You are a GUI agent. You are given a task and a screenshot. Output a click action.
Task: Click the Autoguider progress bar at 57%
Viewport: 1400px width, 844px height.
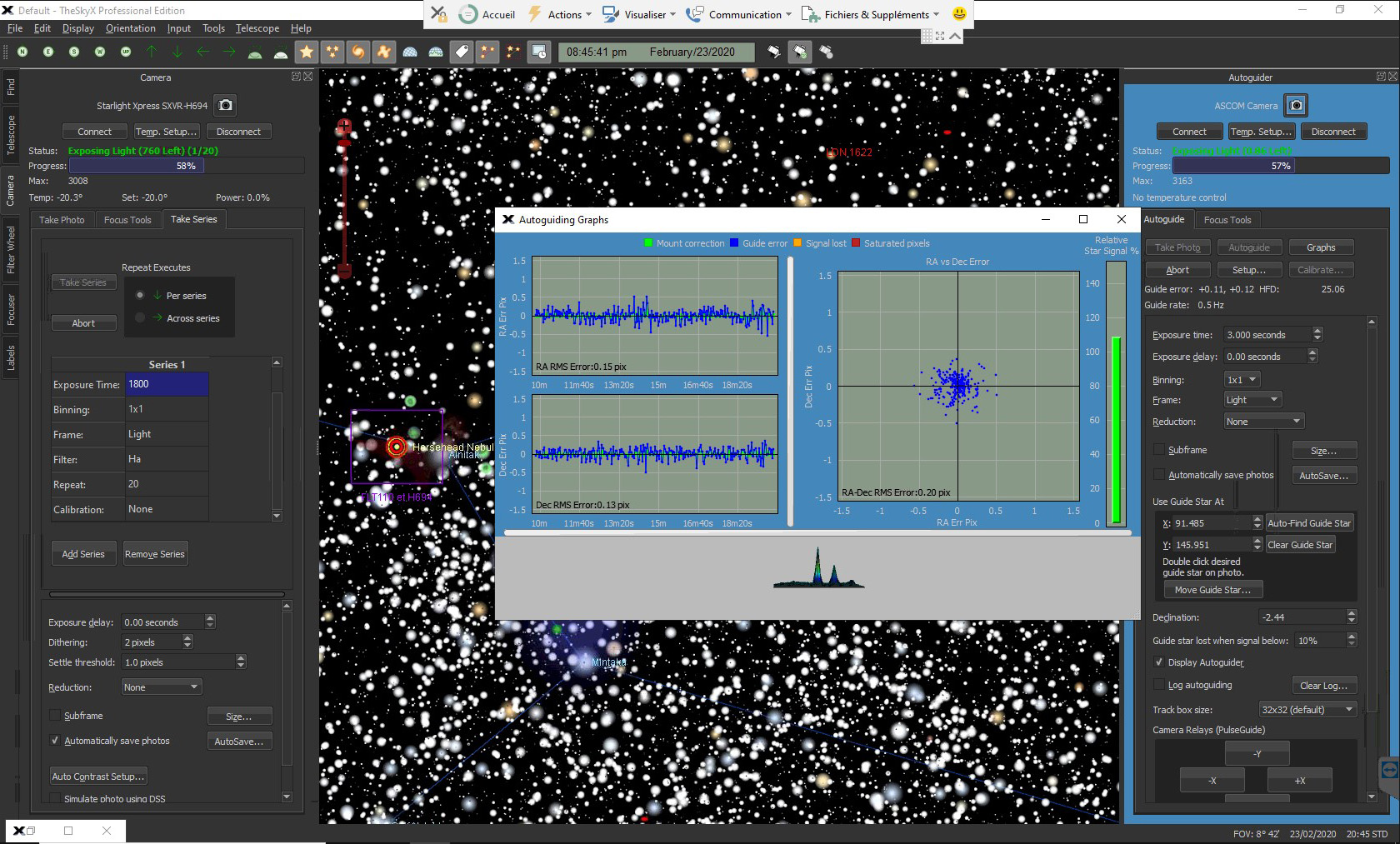click(1281, 166)
